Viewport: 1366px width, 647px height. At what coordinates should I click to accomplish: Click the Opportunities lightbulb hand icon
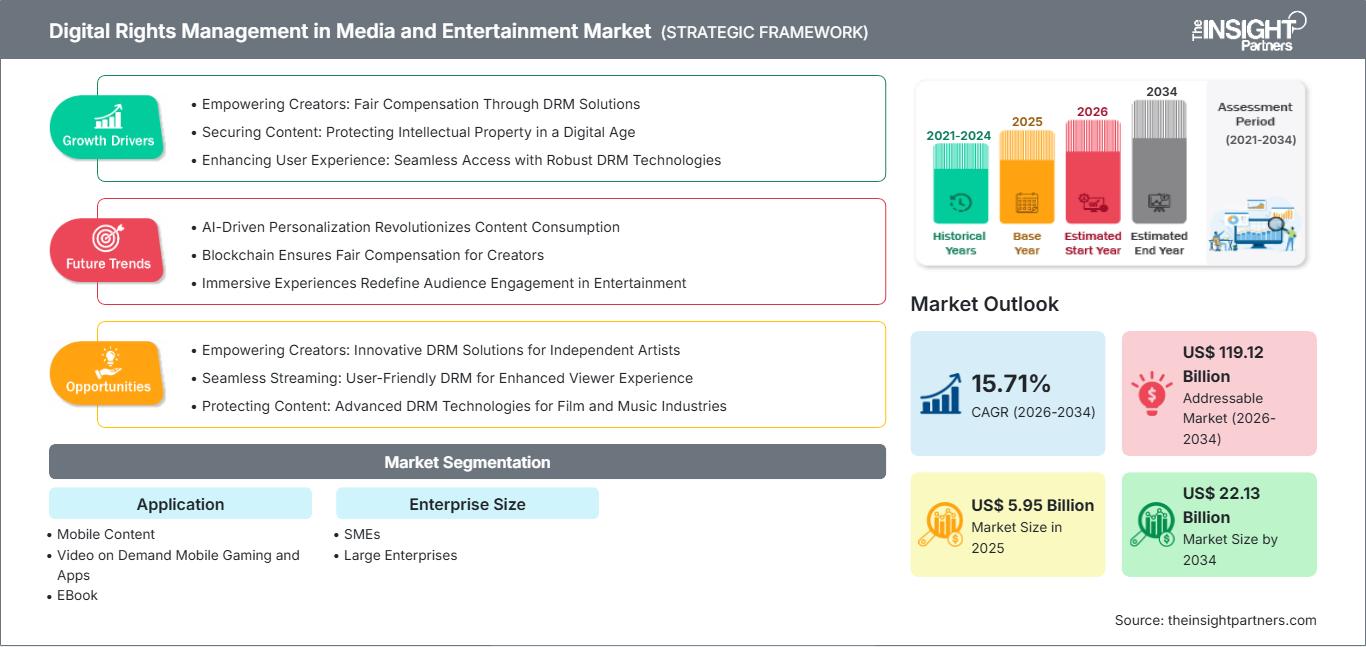[108, 361]
